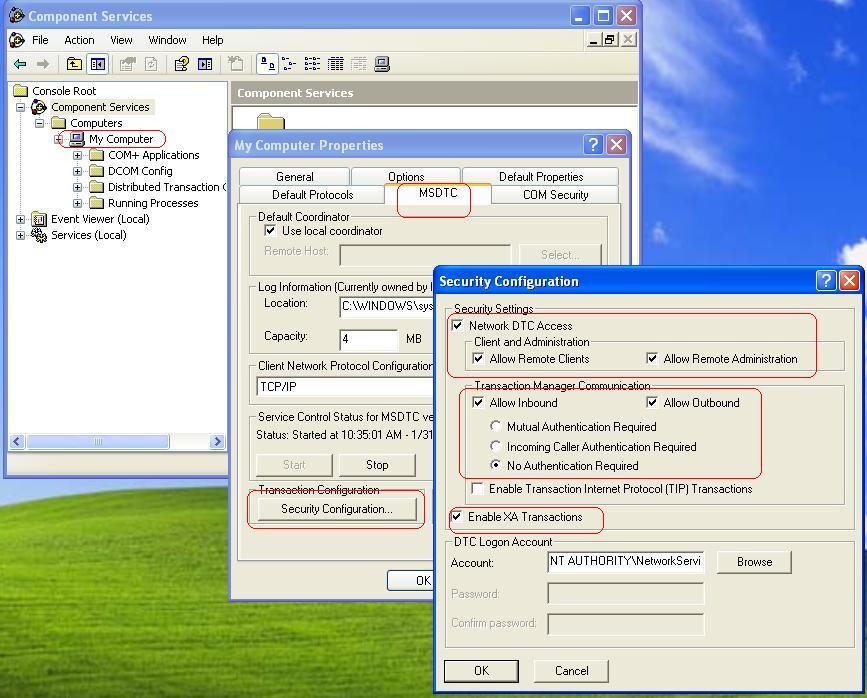The image size is (867, 698).
Task: Toggle the Show/Hide Action Pane toolbar icon
Action: coord(205,64)
